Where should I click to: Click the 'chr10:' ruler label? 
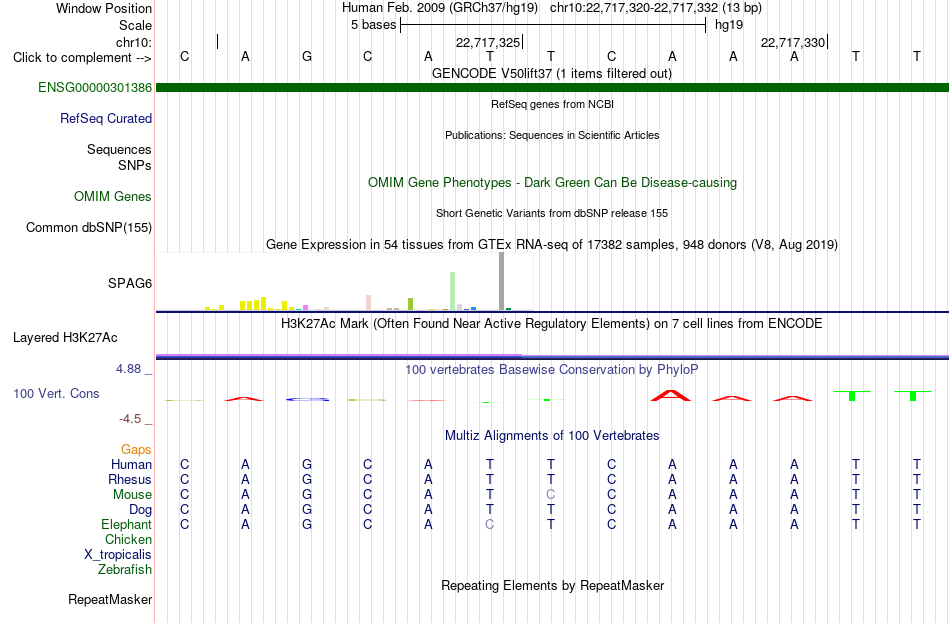coord(134,42)
